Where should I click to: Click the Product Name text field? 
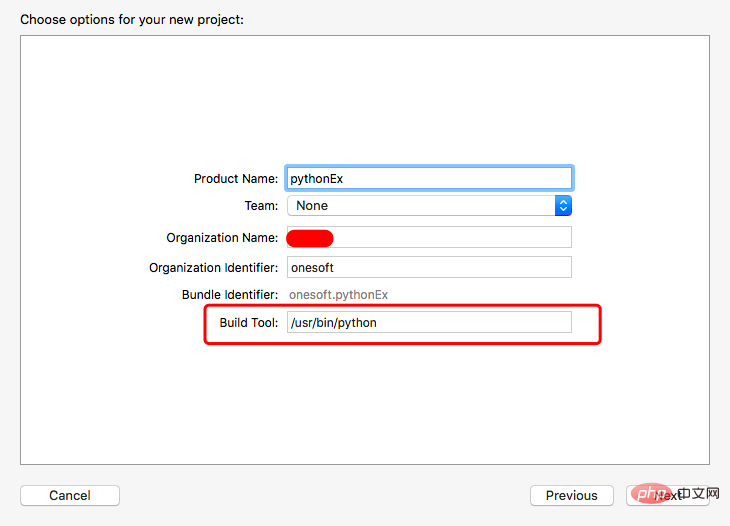coord(429,178)
